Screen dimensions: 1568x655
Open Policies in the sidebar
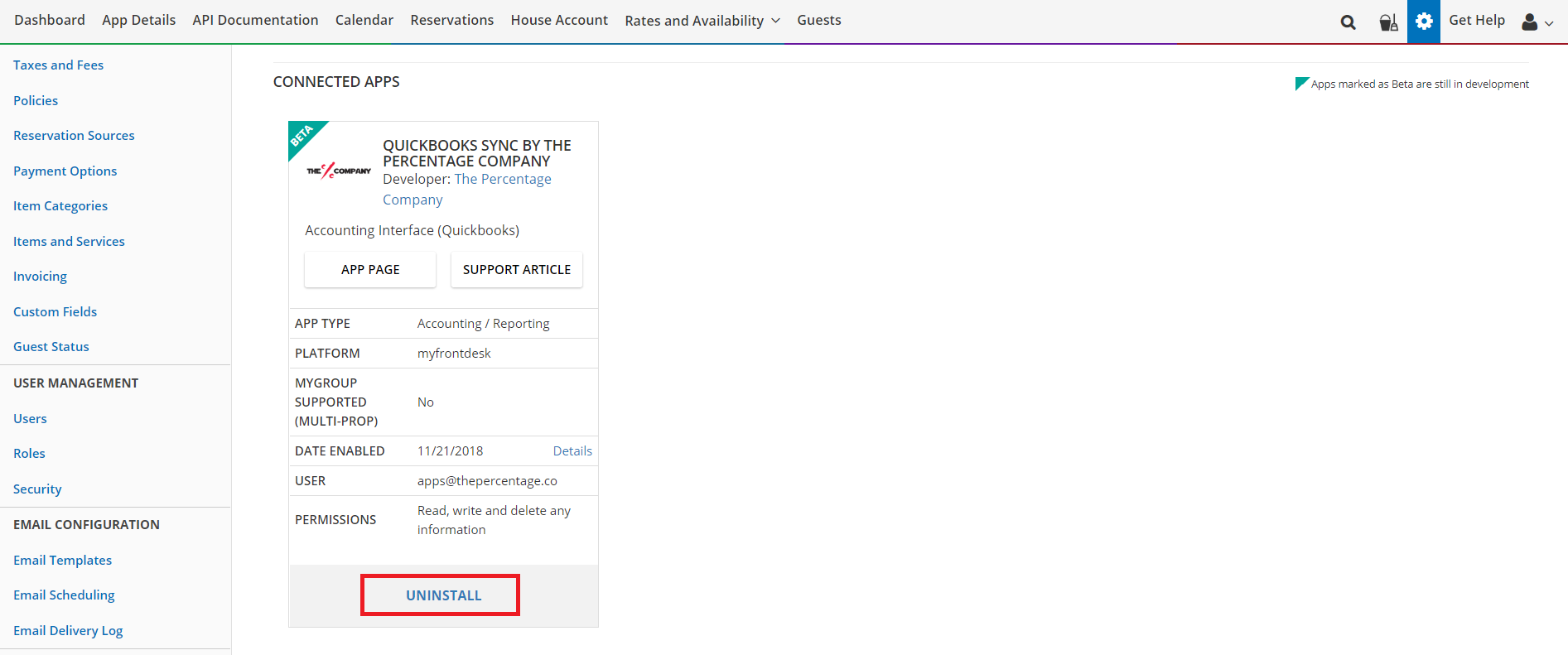[x=36, y=101]
